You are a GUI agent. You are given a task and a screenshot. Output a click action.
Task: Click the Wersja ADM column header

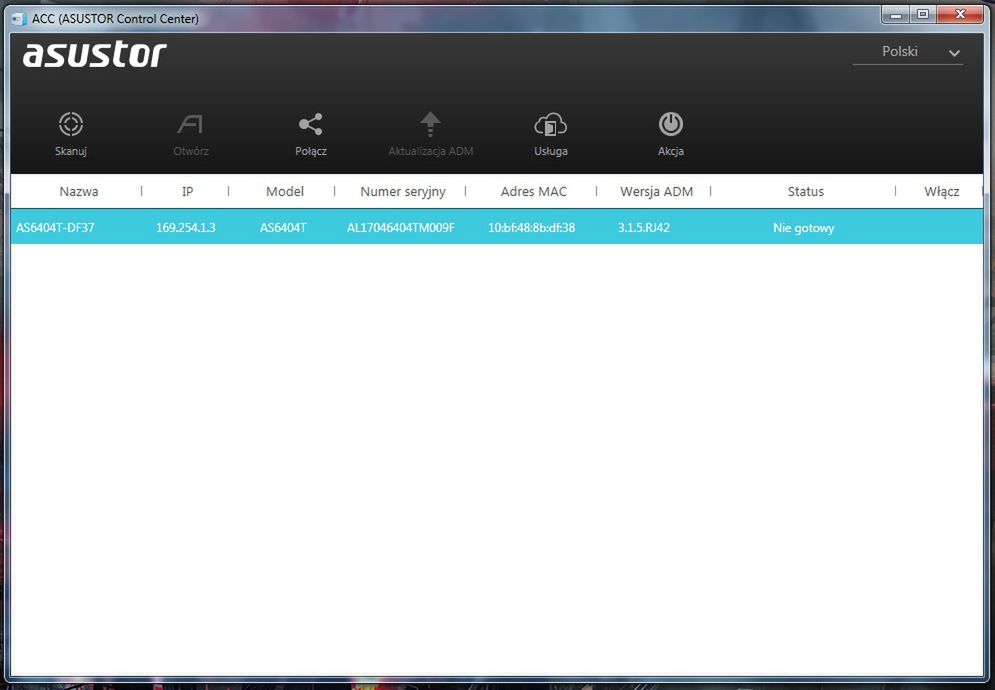(656, 192)
